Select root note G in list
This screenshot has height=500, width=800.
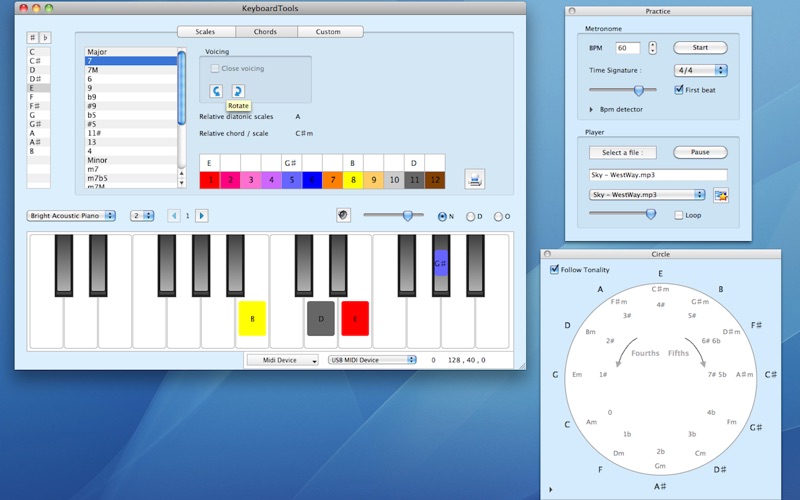pos(39,115)
